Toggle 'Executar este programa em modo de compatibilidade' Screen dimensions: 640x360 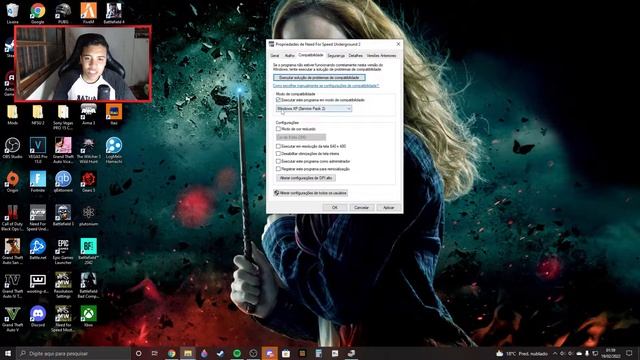click(x=278, y=100)
